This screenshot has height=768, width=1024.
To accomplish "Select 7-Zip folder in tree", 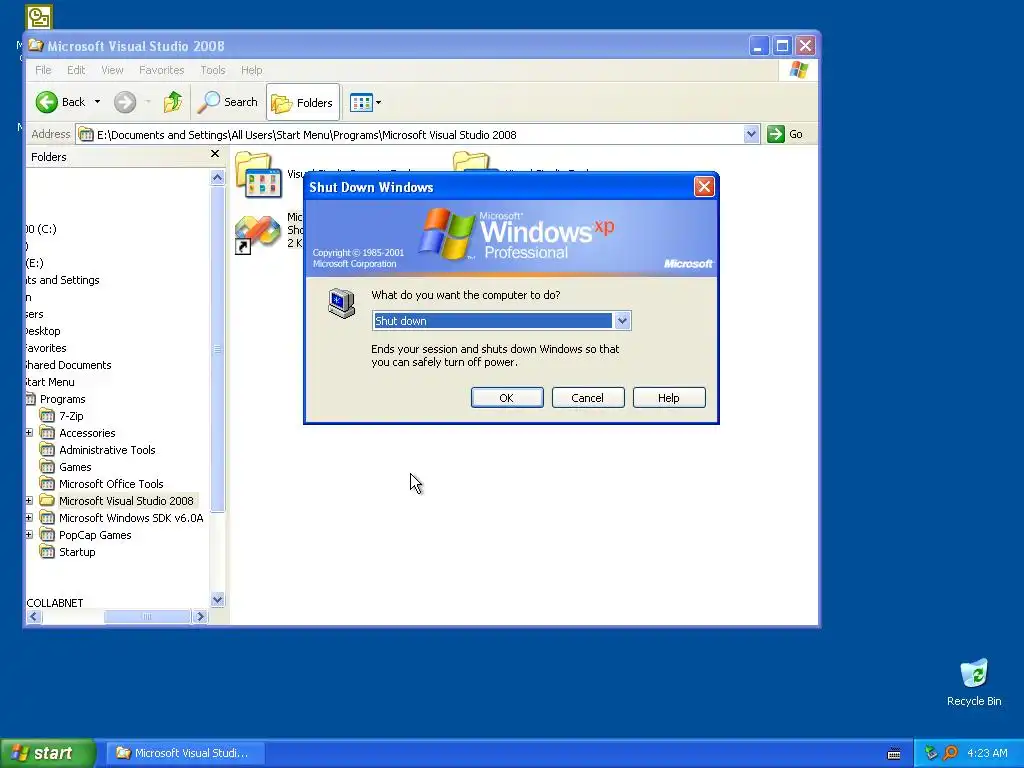I will pos(71,416).
